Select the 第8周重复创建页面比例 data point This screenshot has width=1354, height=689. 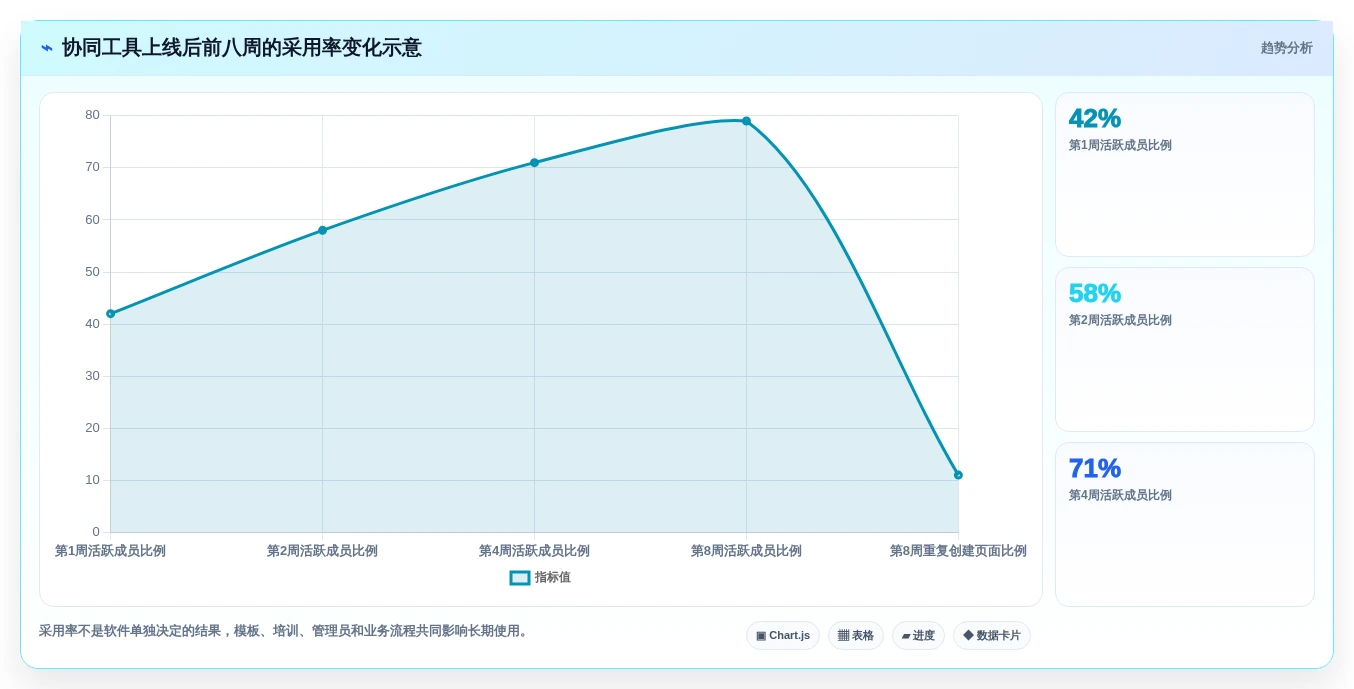(x=958, y=475)
